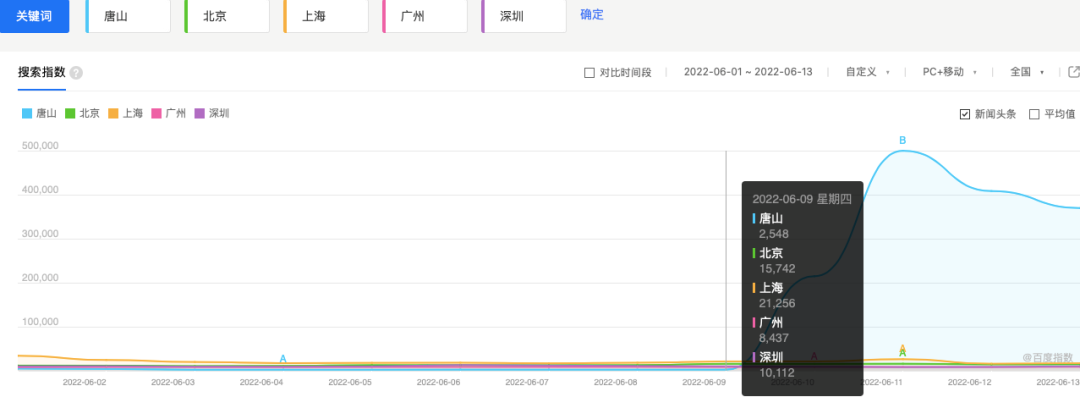Select the 搜索指数 tab
This screenshot has width=1080, height=397.
tap(41, 73)
